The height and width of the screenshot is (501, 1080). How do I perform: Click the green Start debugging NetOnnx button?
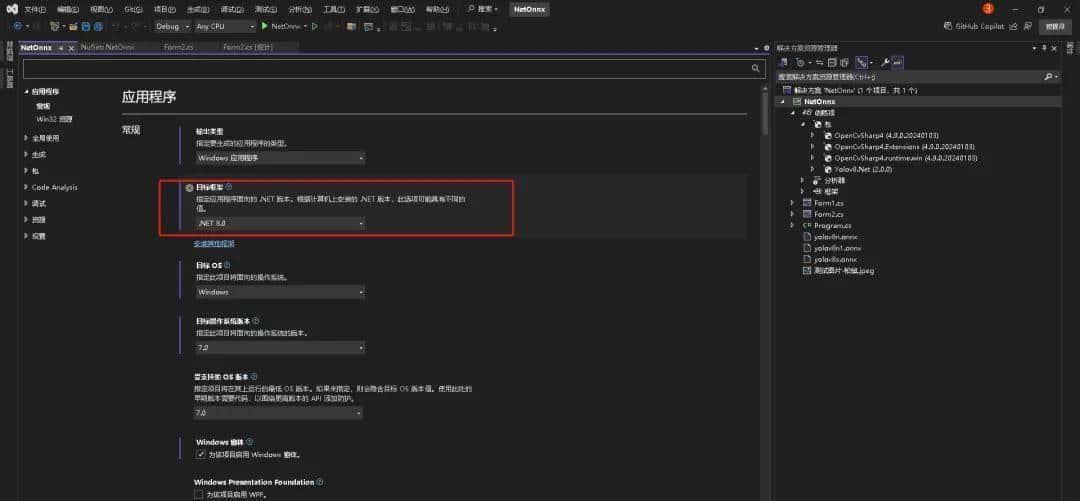264,26
